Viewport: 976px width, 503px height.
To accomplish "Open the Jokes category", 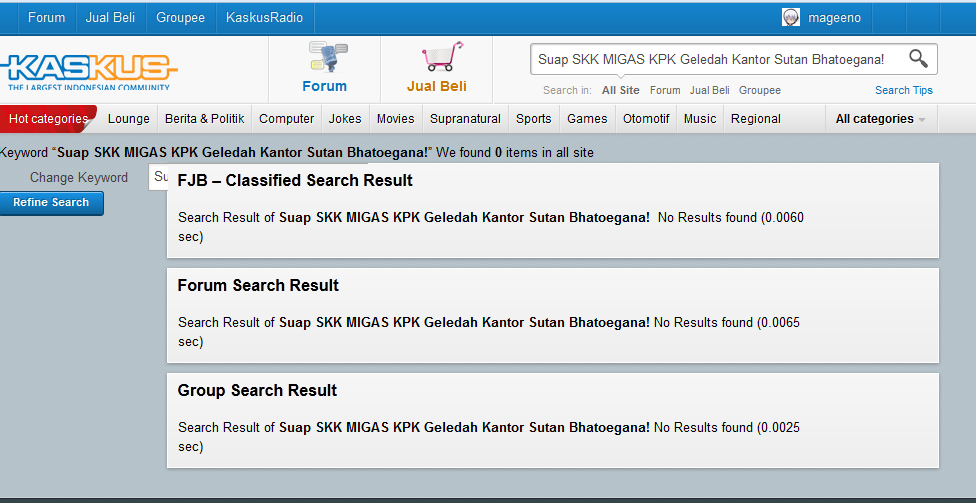I will [x=345, y=119].
